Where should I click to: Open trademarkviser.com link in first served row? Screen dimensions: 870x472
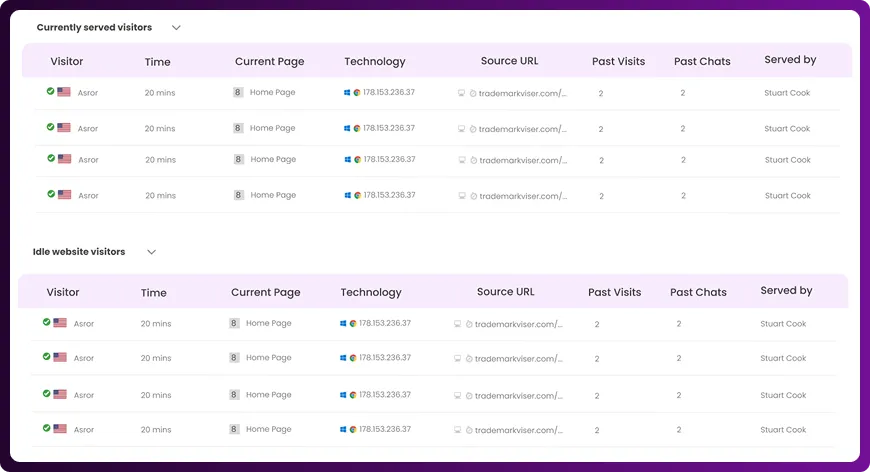[523, 93]
